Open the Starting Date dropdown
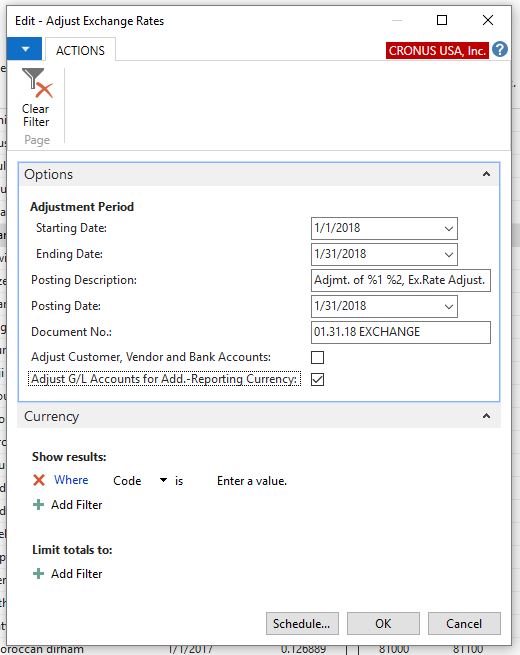This screenshot has width=520, height=655. (449, 228)
